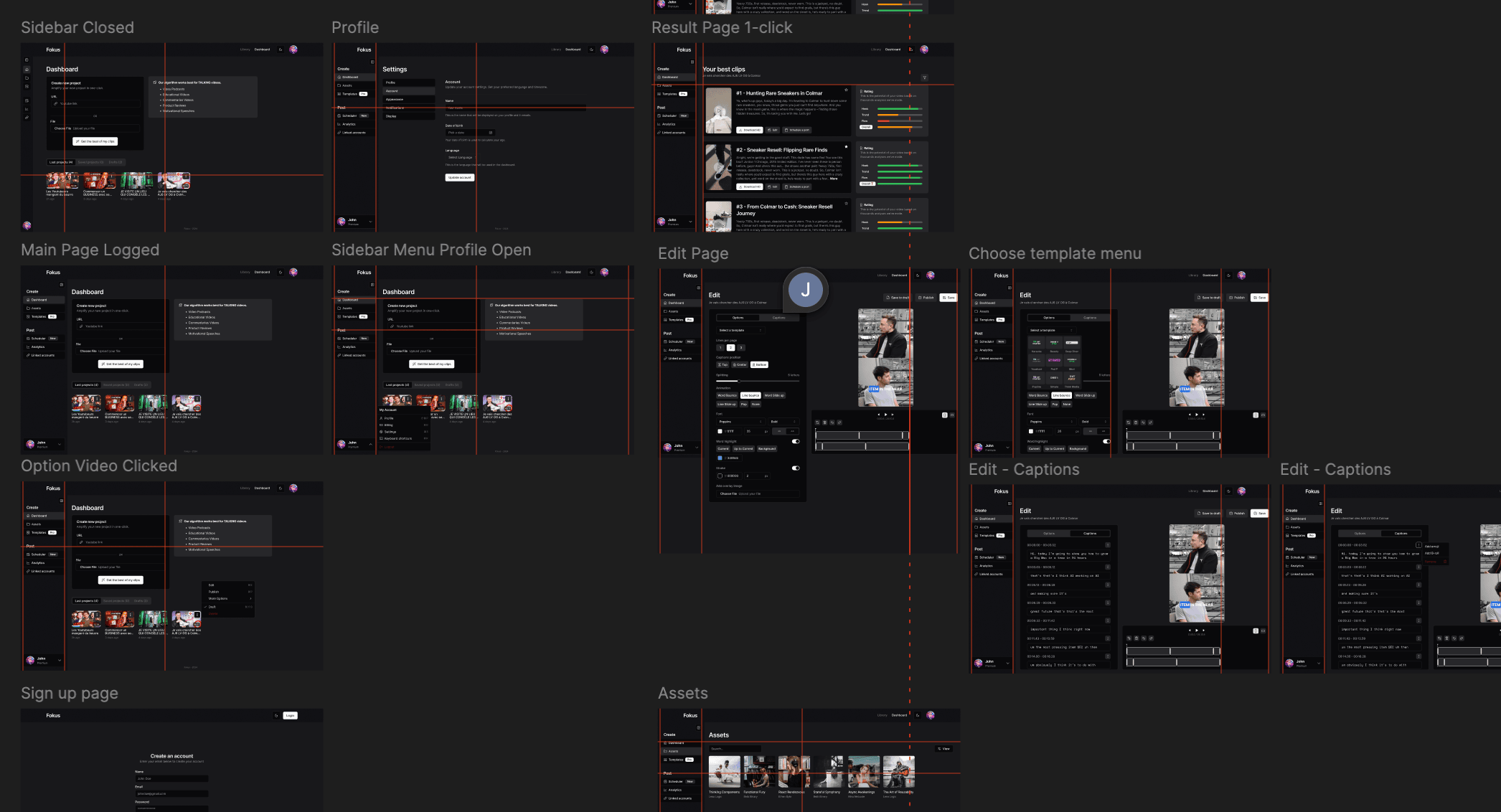Adjust Splitting slider in Edit Page
Screen dimensions: 1501x812
click(758, 381)
